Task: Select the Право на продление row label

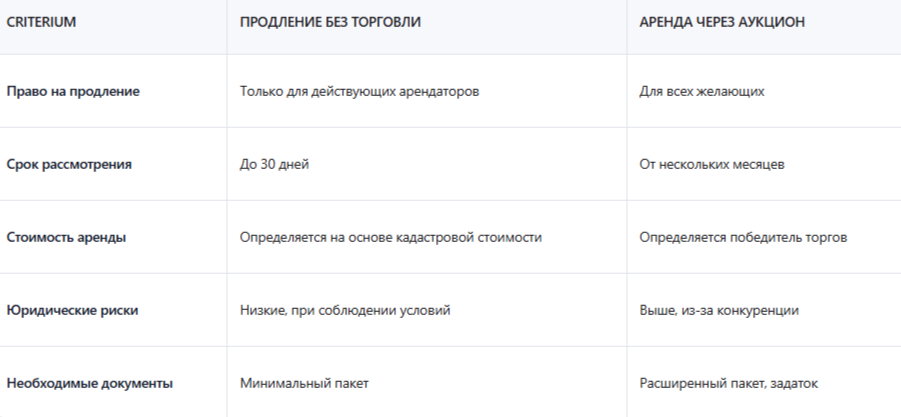Action: [73, 91]
